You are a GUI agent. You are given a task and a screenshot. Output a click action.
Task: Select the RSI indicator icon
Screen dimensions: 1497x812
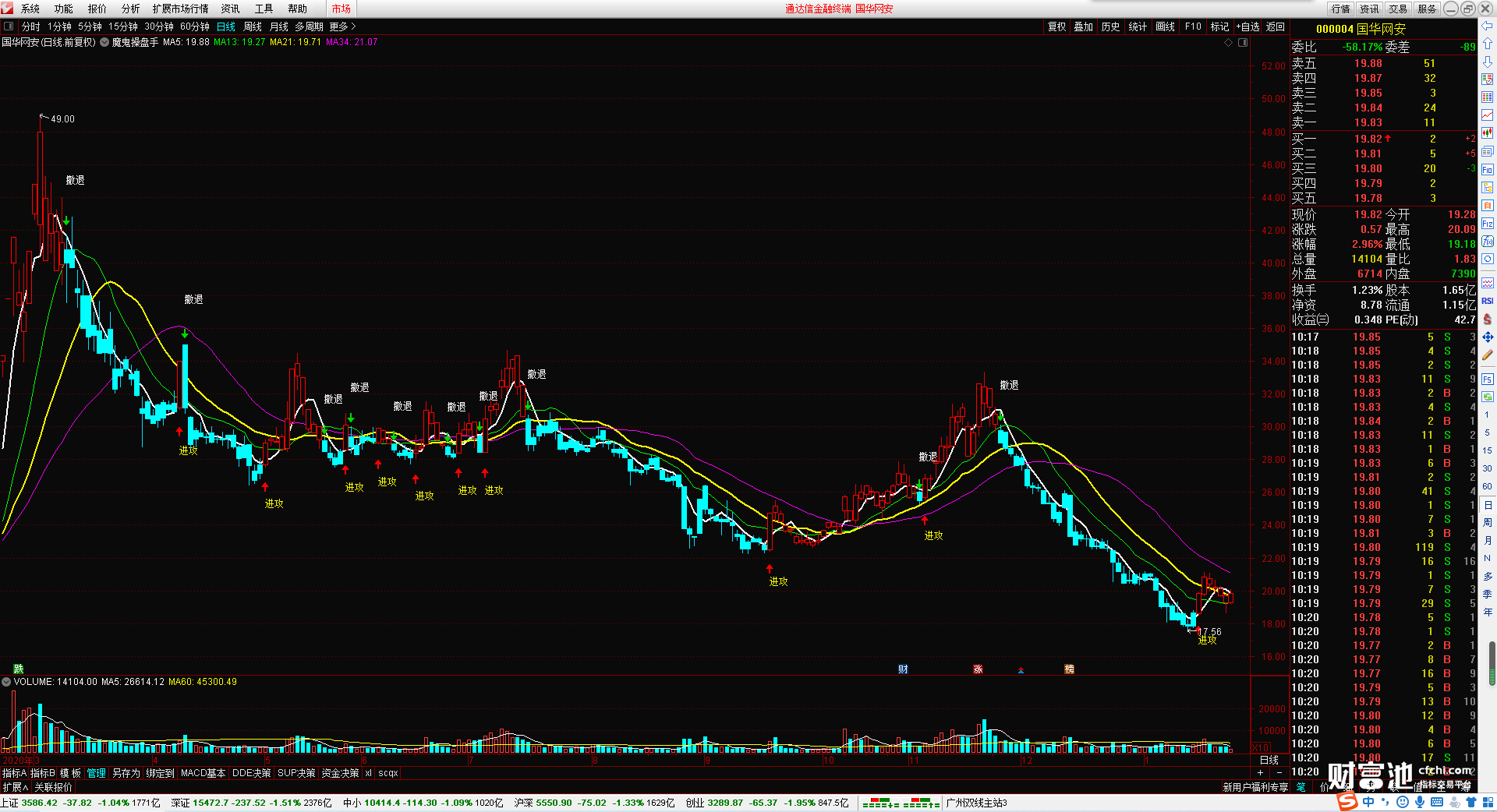pos(1487,301)
